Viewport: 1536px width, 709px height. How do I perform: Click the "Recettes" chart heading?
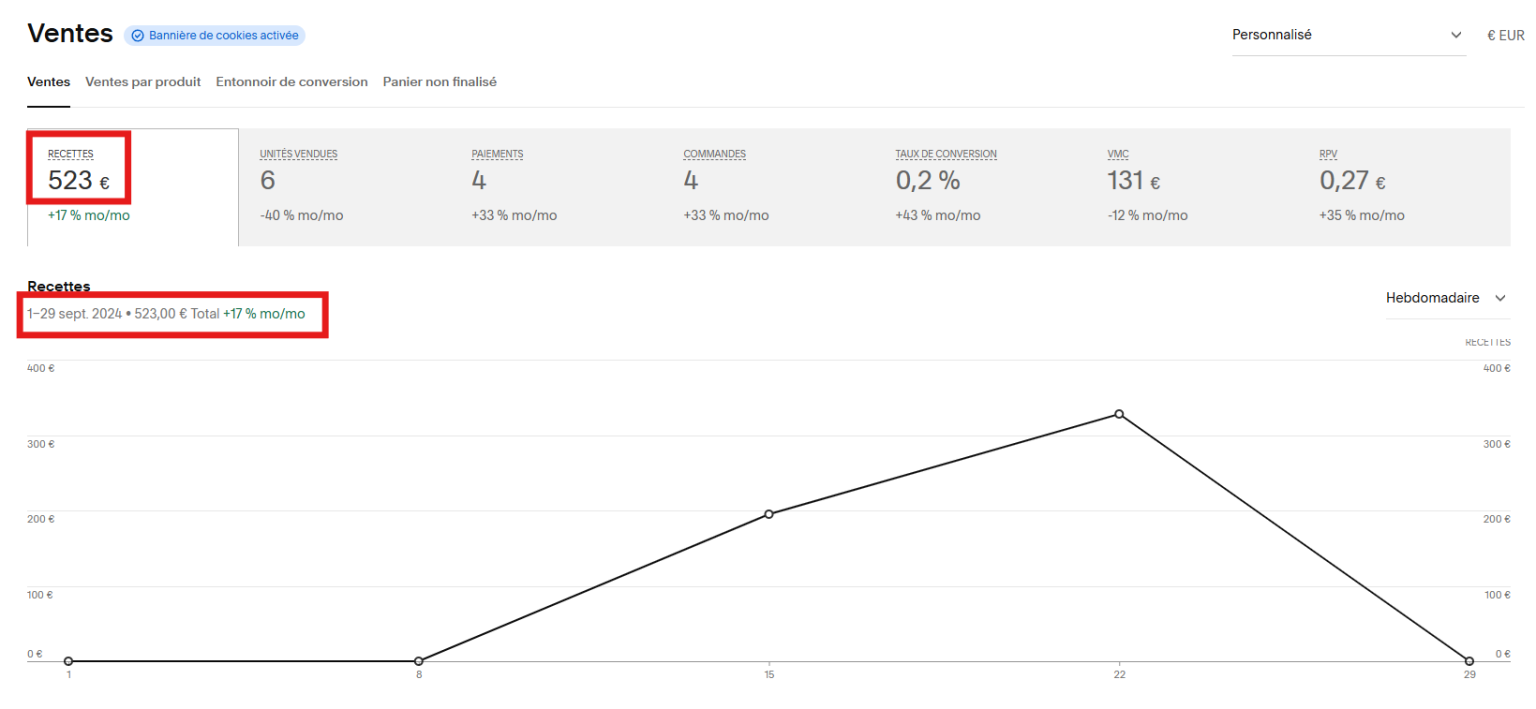[58, 286]
